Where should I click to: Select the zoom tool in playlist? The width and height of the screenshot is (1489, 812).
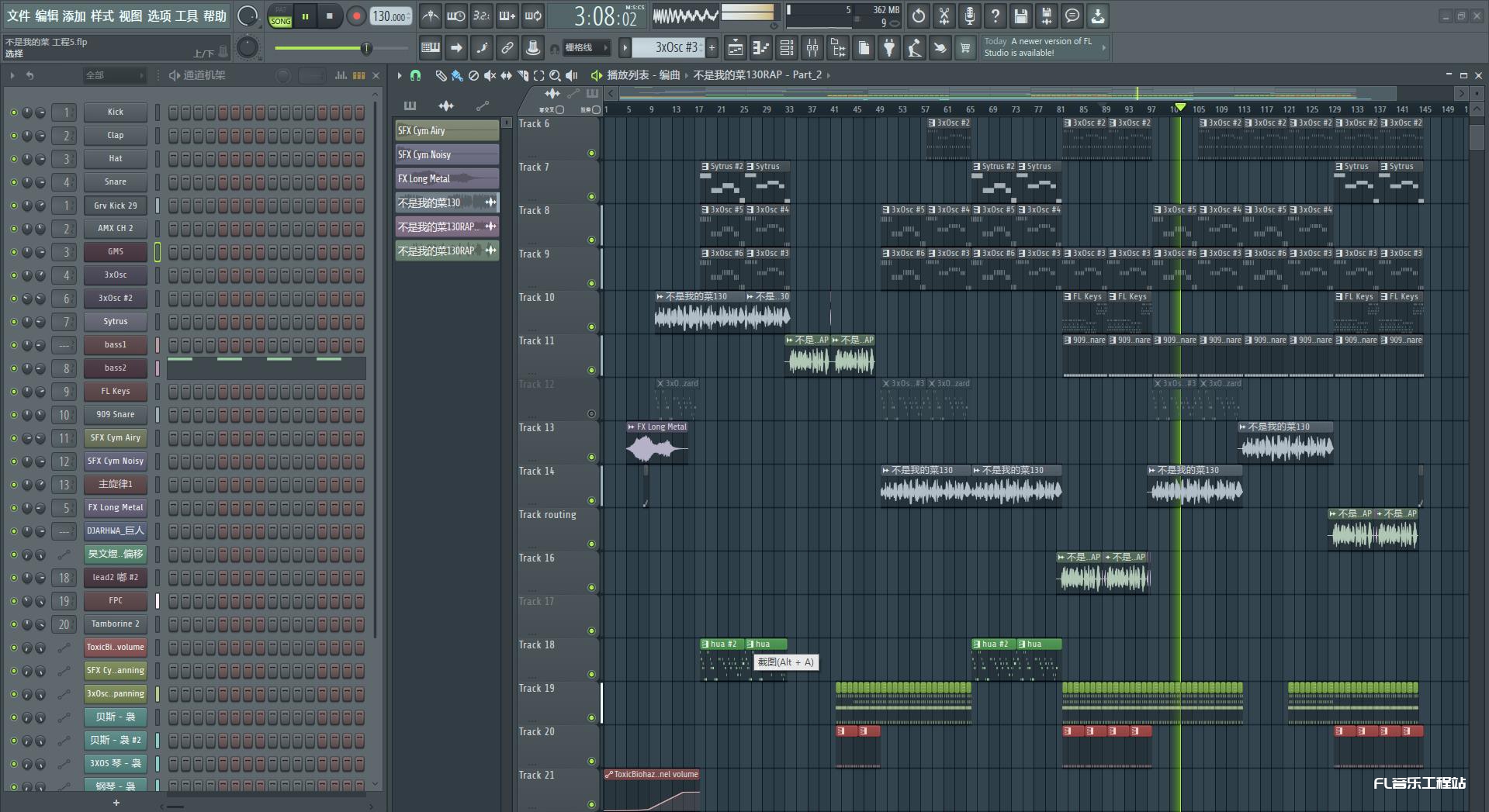(x=555, y=75)
